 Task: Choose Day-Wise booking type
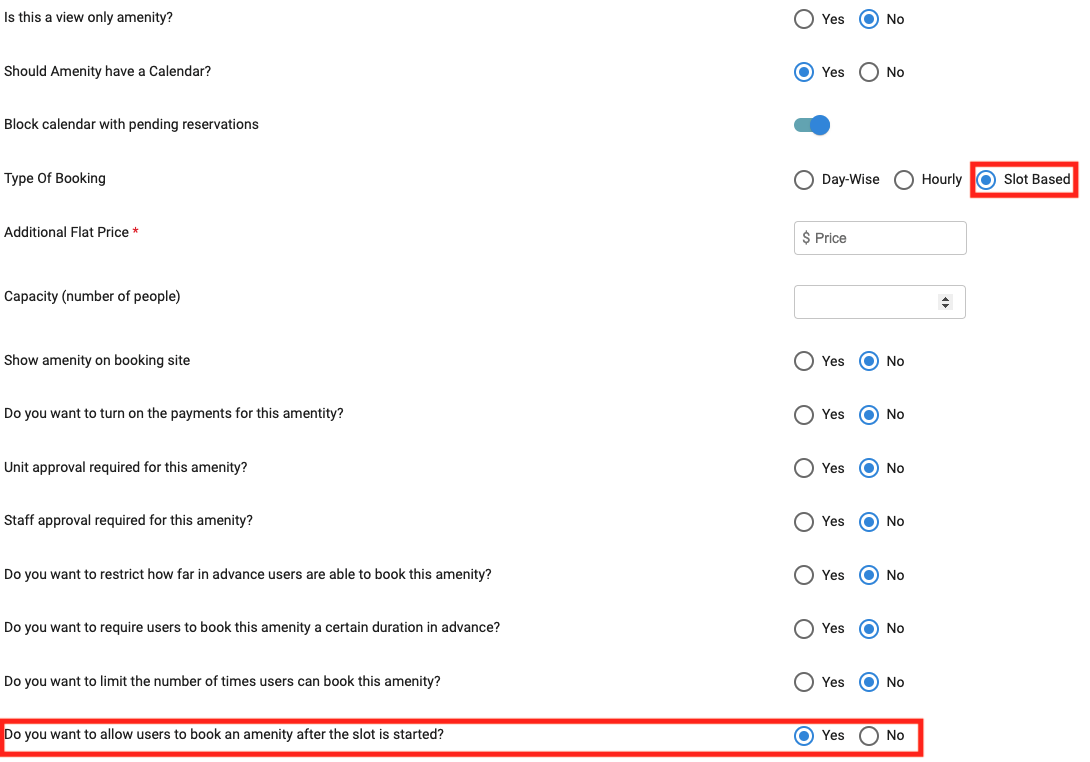pos(804,180)
